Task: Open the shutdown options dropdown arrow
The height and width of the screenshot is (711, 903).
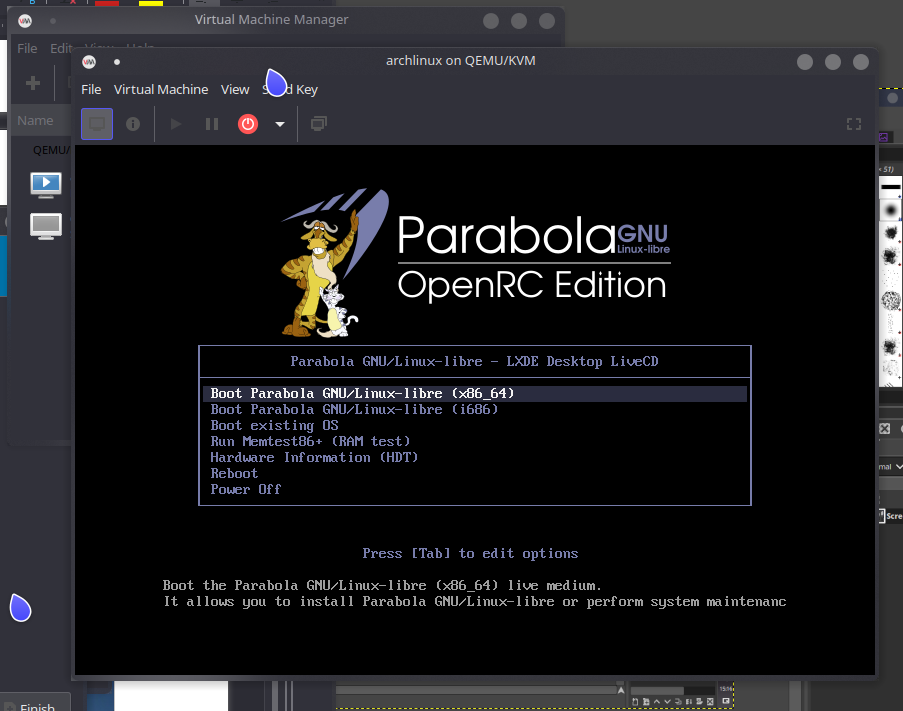Action: click(279, 124)
